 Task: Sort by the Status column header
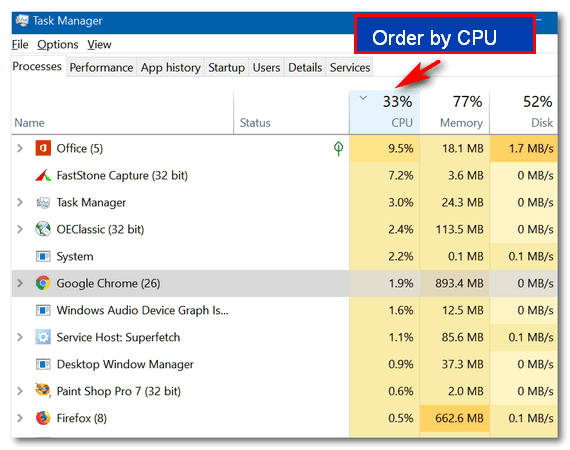click(x=292, y=113)
